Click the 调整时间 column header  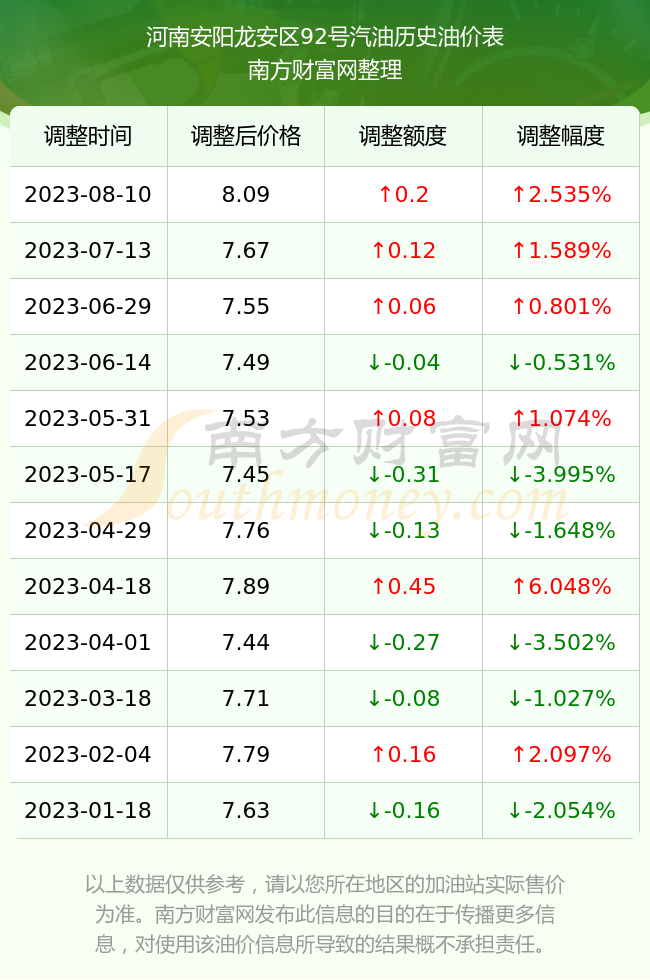tap(88, 136)
